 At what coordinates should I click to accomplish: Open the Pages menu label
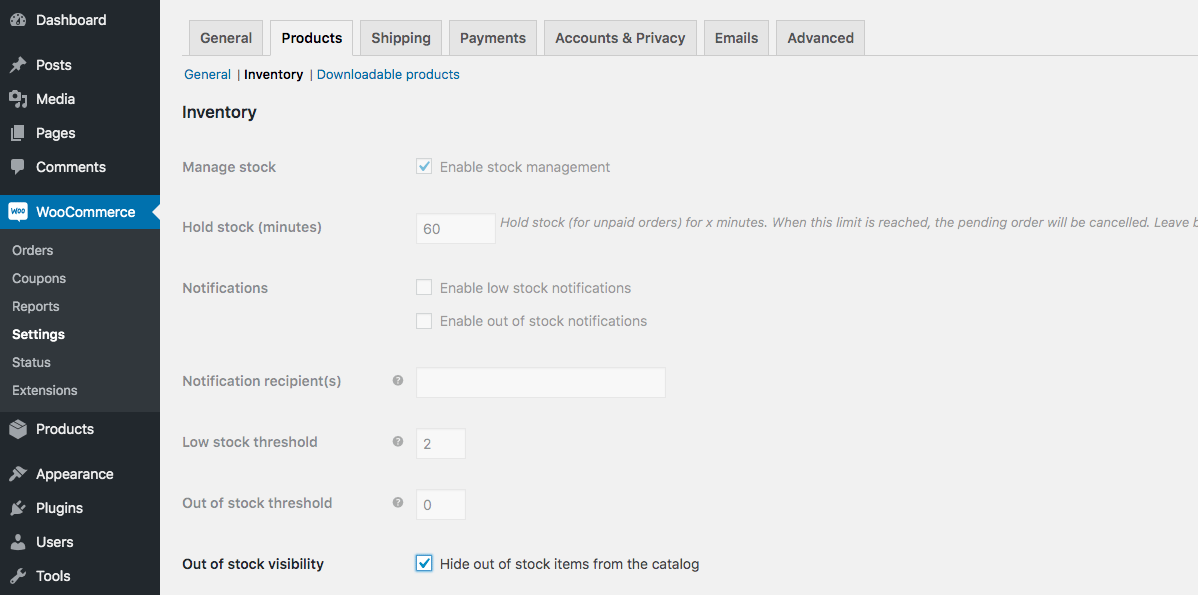tap(56, 133)
